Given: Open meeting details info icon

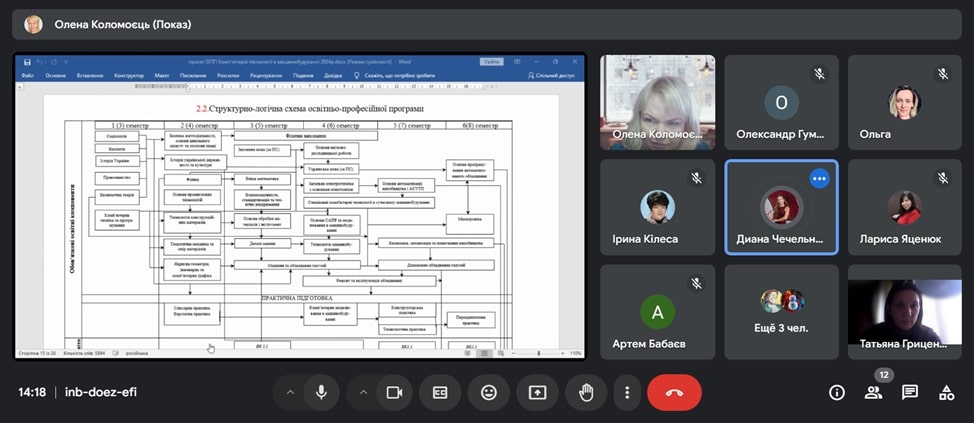Looking at the screenshot, I should point(837,392).
